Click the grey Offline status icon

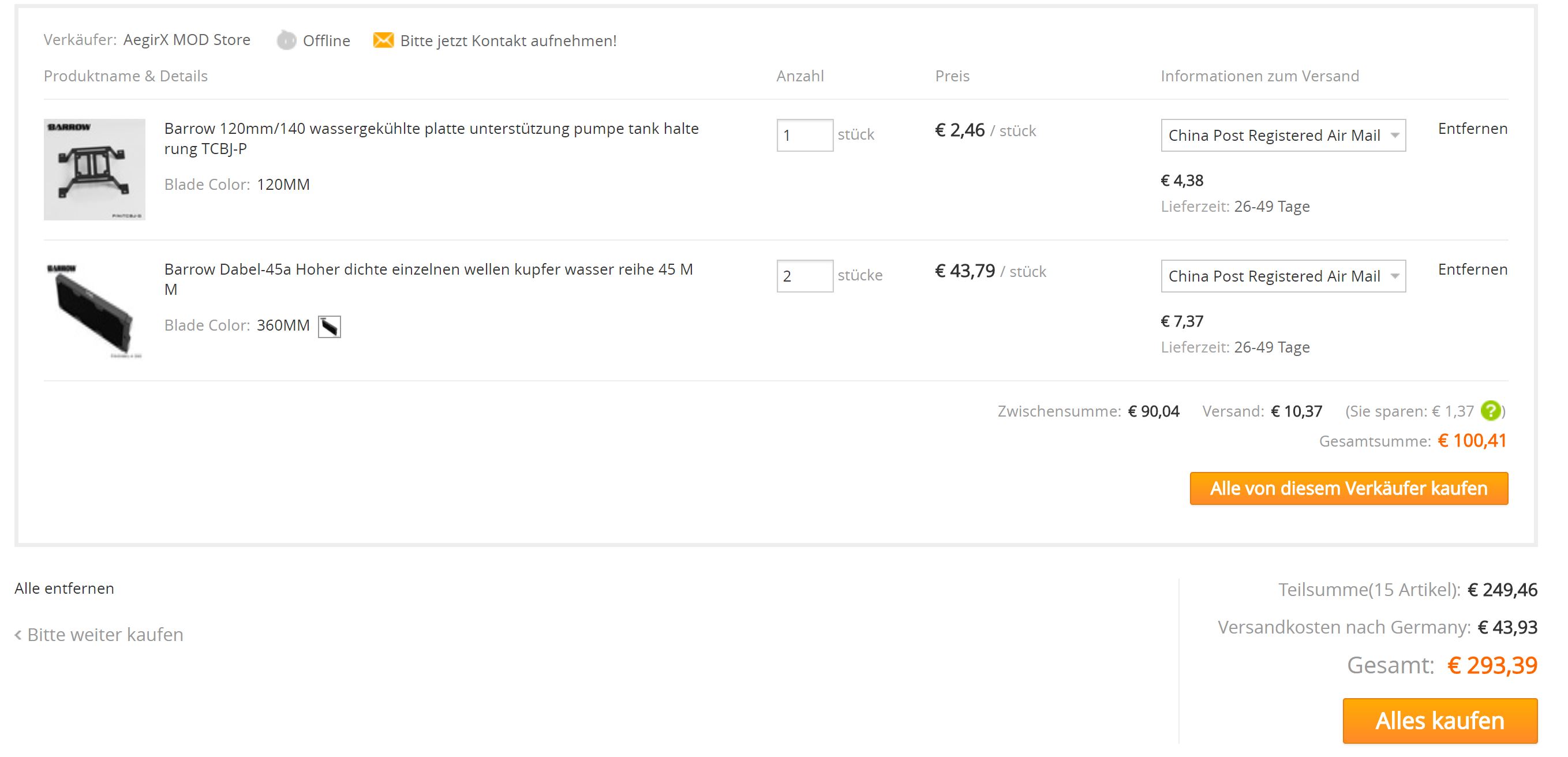point(286,40)
